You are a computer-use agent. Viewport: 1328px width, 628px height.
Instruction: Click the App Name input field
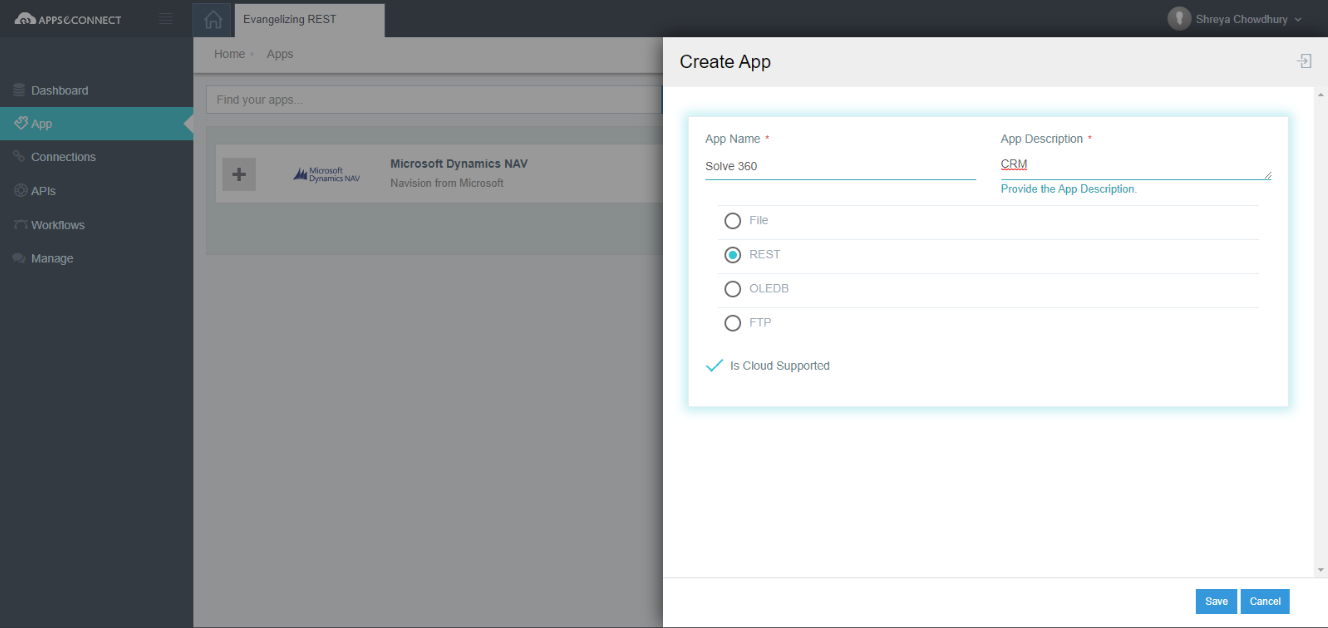(x=840, y=166)
